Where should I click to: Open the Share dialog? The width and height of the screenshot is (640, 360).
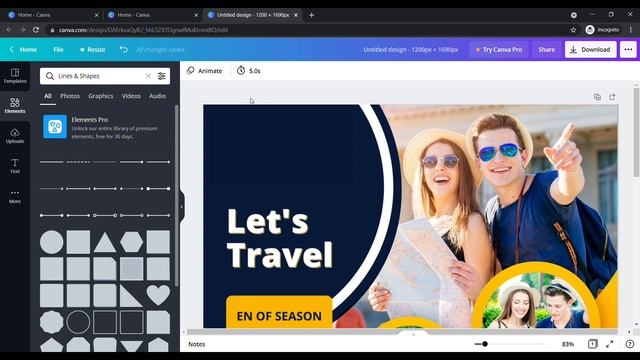pyautogui.click(x=546, y=49)
